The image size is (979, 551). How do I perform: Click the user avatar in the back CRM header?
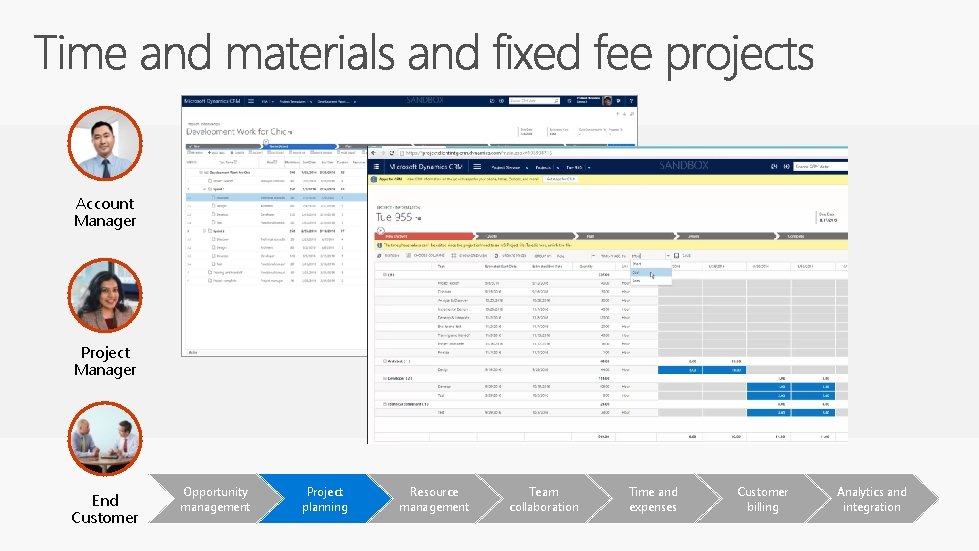(x=607, y=101)
